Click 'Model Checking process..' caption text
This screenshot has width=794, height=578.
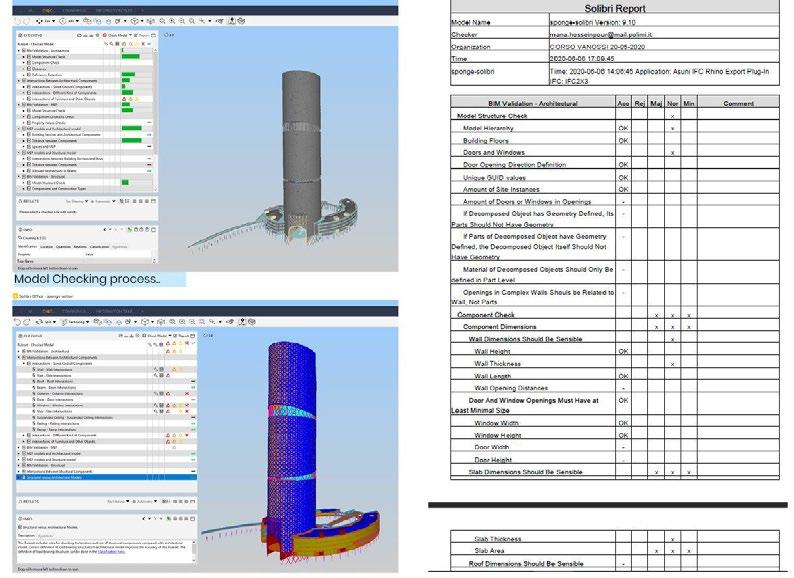tap(87, 279)
